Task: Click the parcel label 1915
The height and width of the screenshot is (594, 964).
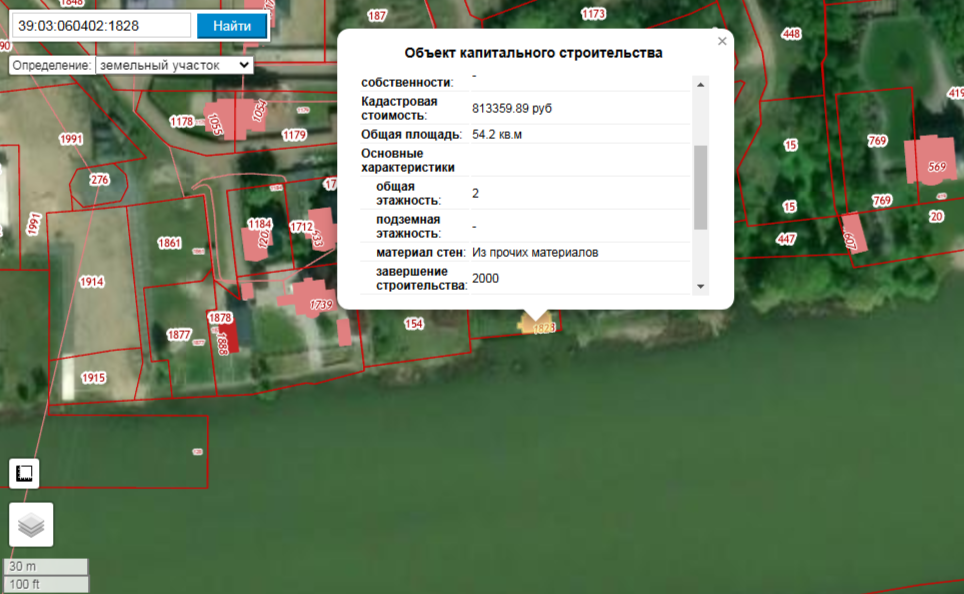Action: coord(92,377)
